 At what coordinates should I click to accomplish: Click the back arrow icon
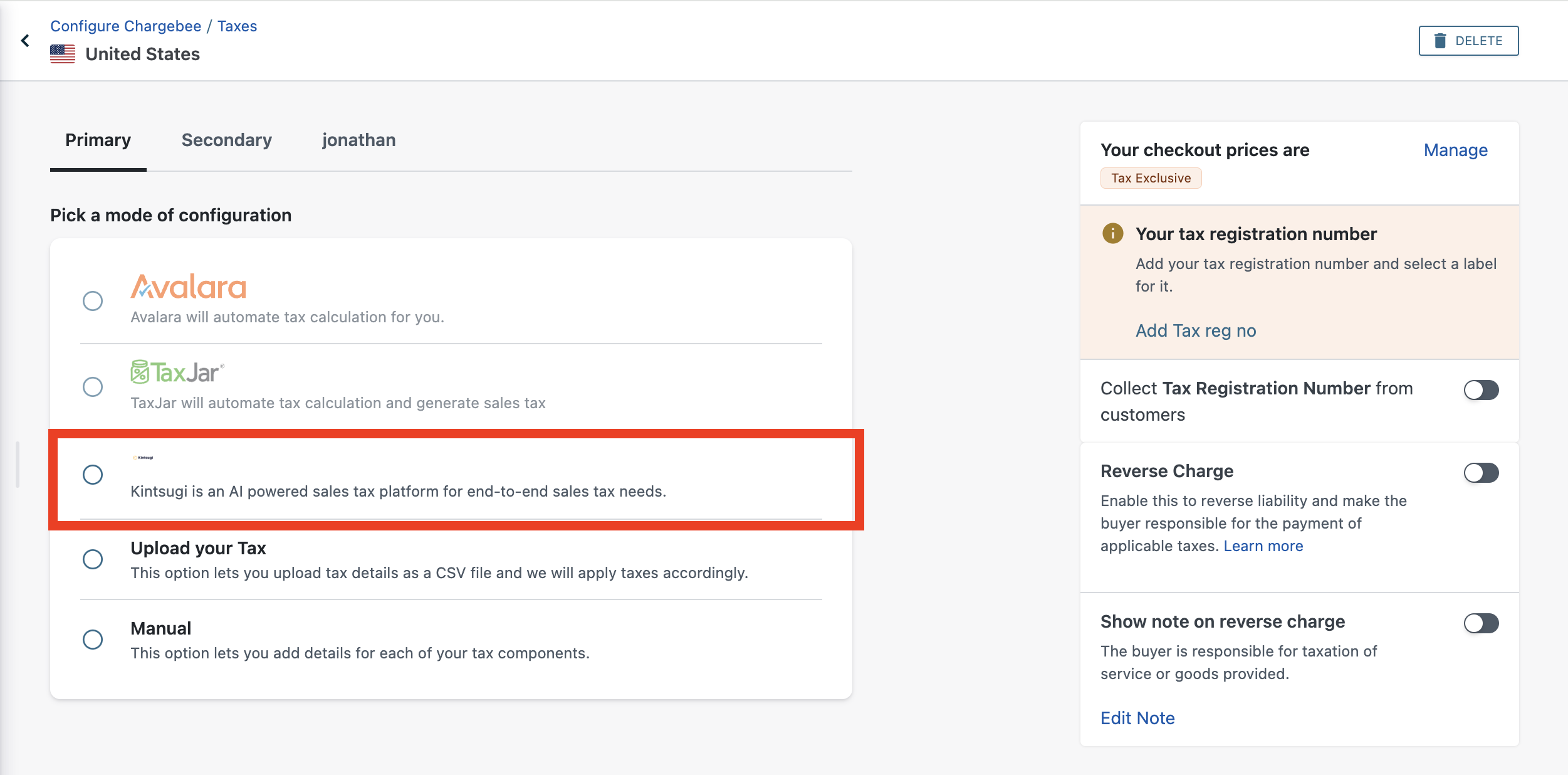tap(25, 41)
